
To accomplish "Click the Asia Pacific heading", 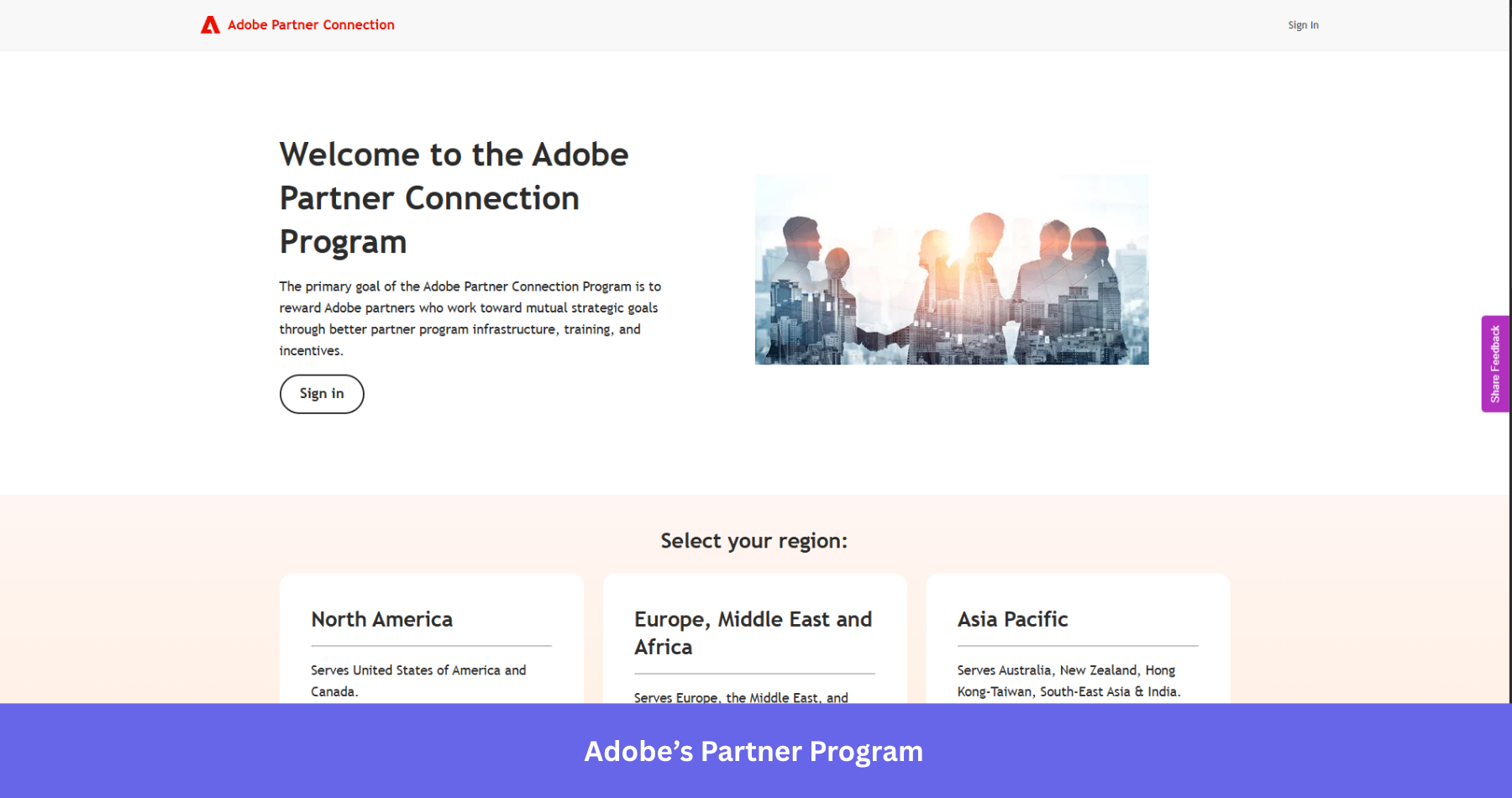I will click(x=1012, y=619).
